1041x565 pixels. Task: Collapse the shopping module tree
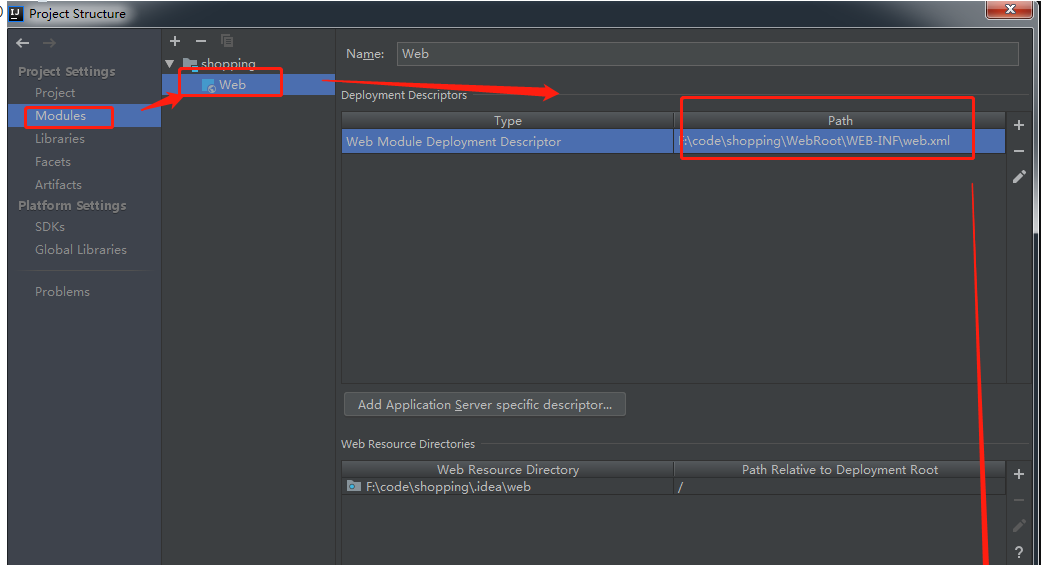[x=170, y=64]
